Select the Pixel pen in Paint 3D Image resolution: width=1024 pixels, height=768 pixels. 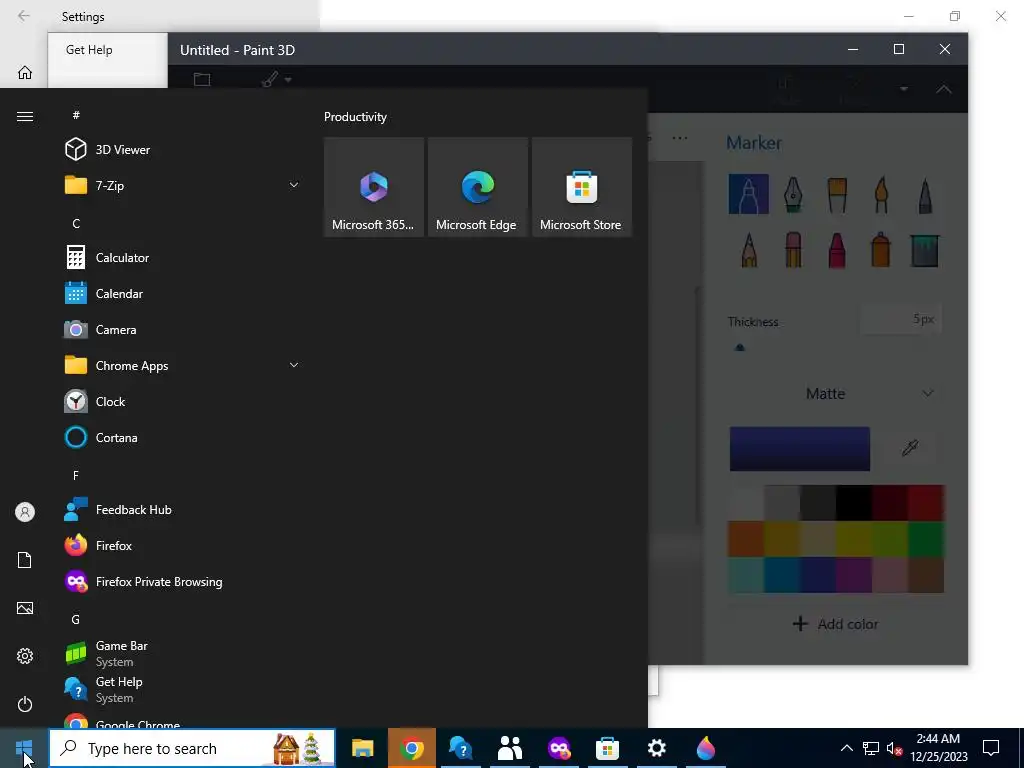click(925, 194)
